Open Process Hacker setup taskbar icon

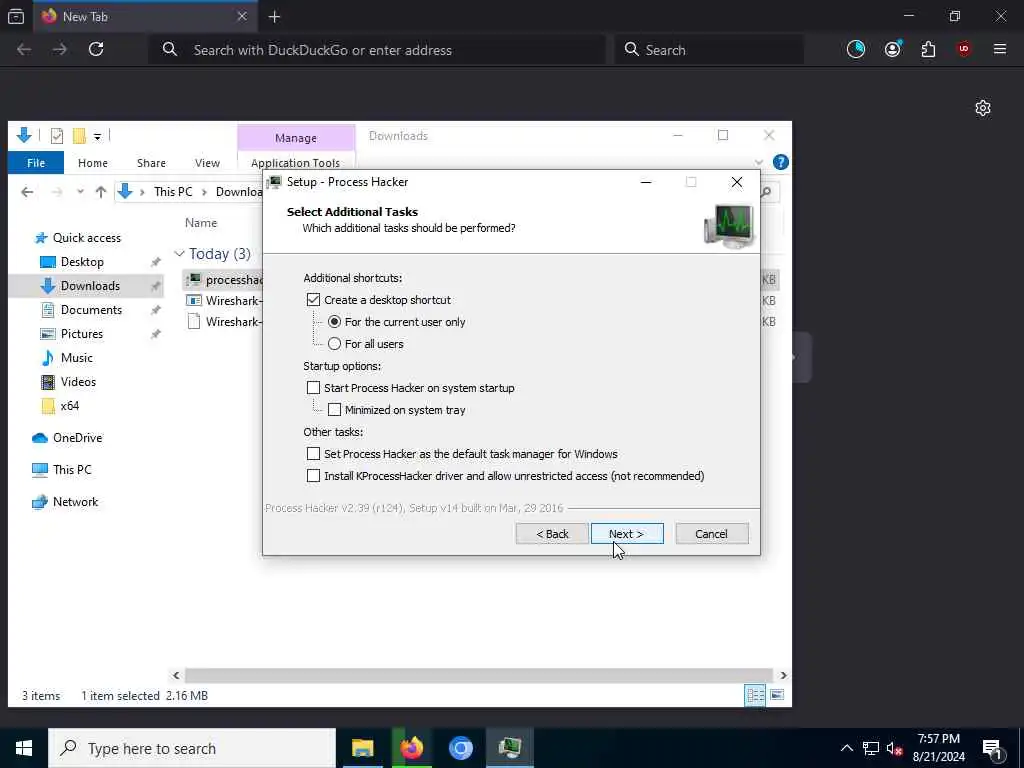[x=510, y=748]
